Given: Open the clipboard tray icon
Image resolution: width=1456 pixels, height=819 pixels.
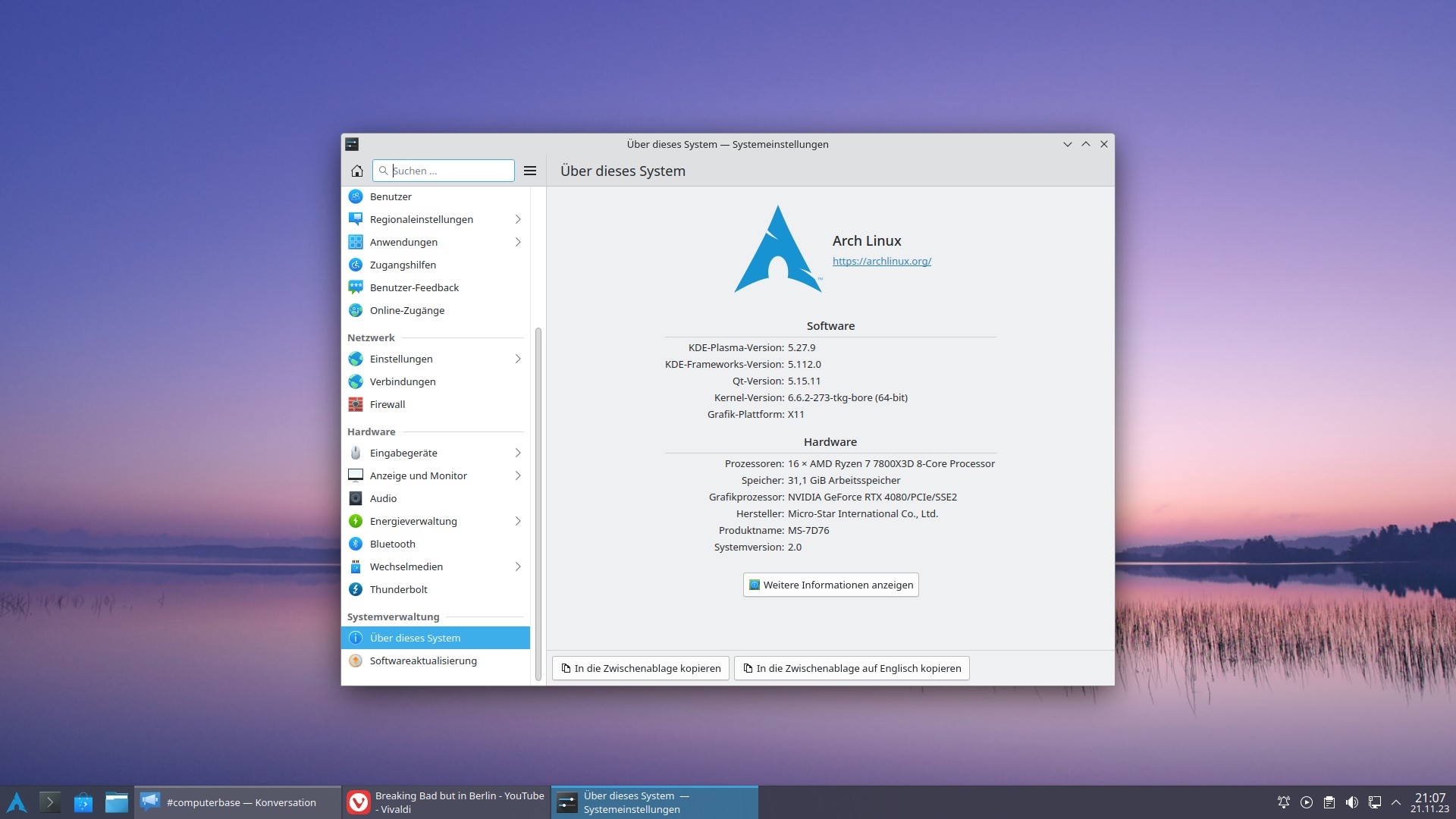Looking at the screenshot, I should pos(1329,802).
